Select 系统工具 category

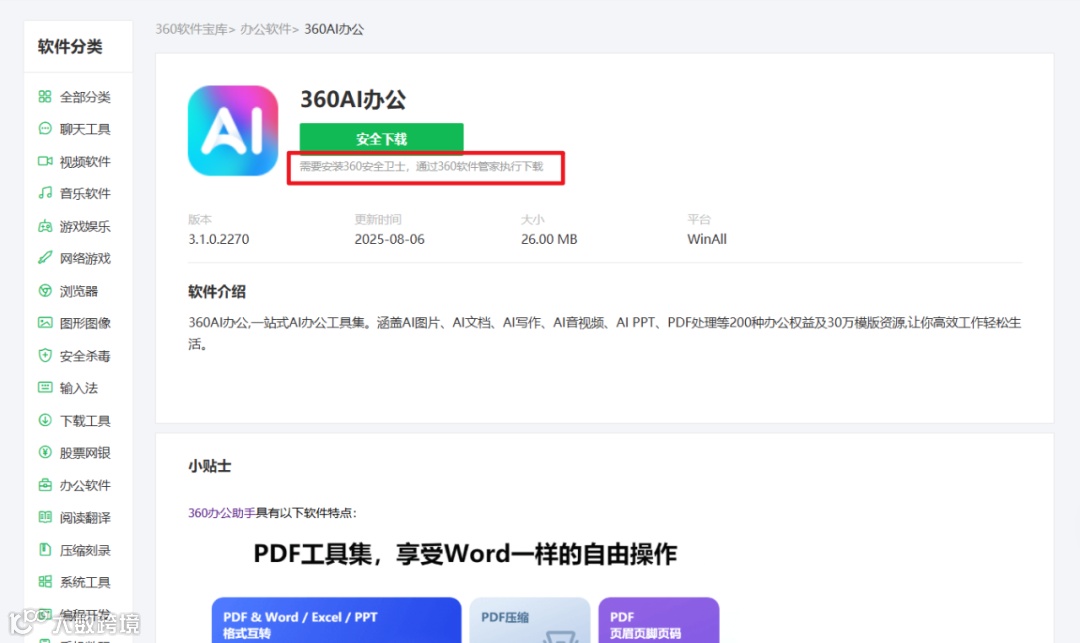(x=85, y=582)
